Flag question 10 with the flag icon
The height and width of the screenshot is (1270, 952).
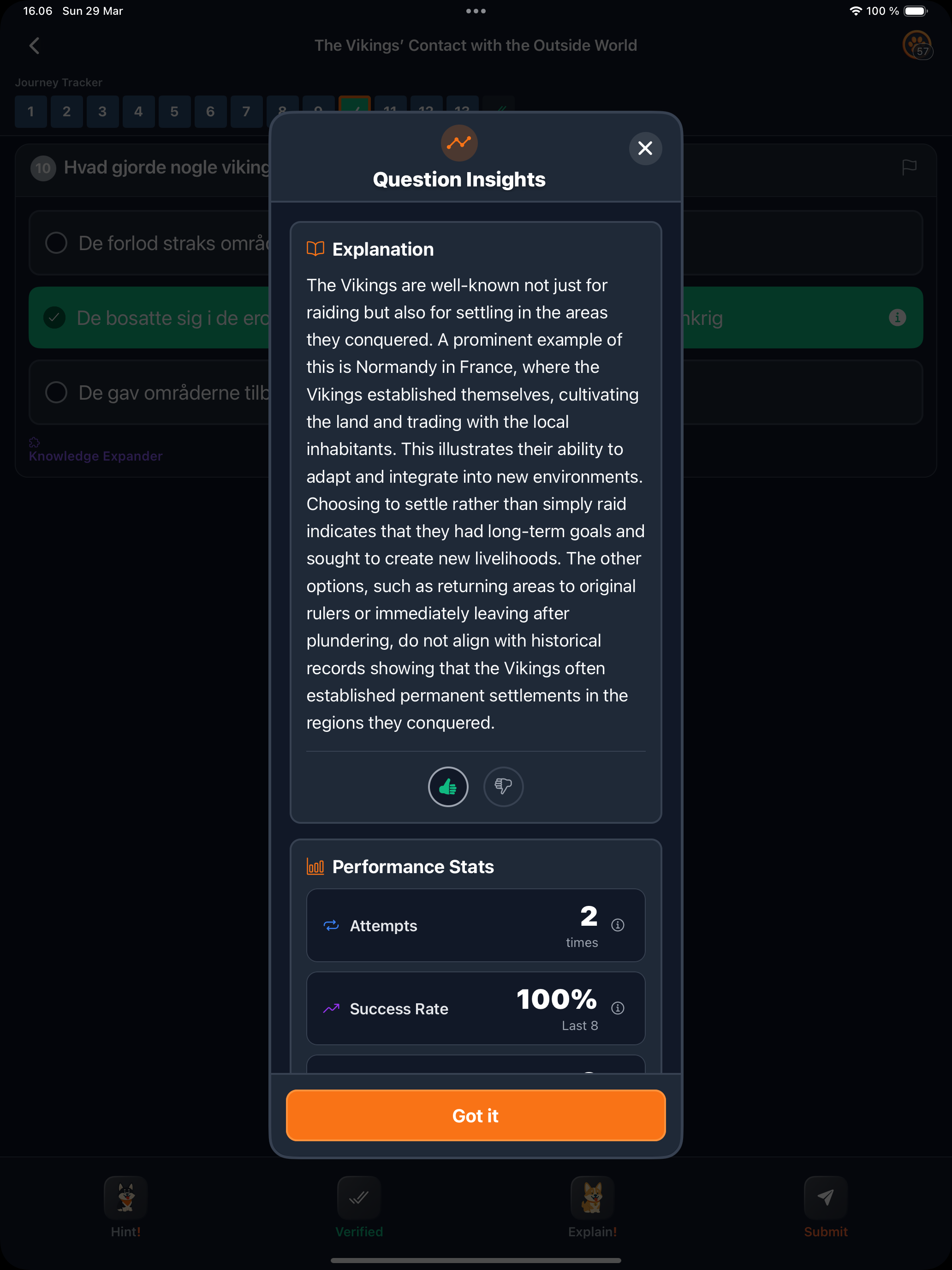pyautogui.click(x=909, y=168)
